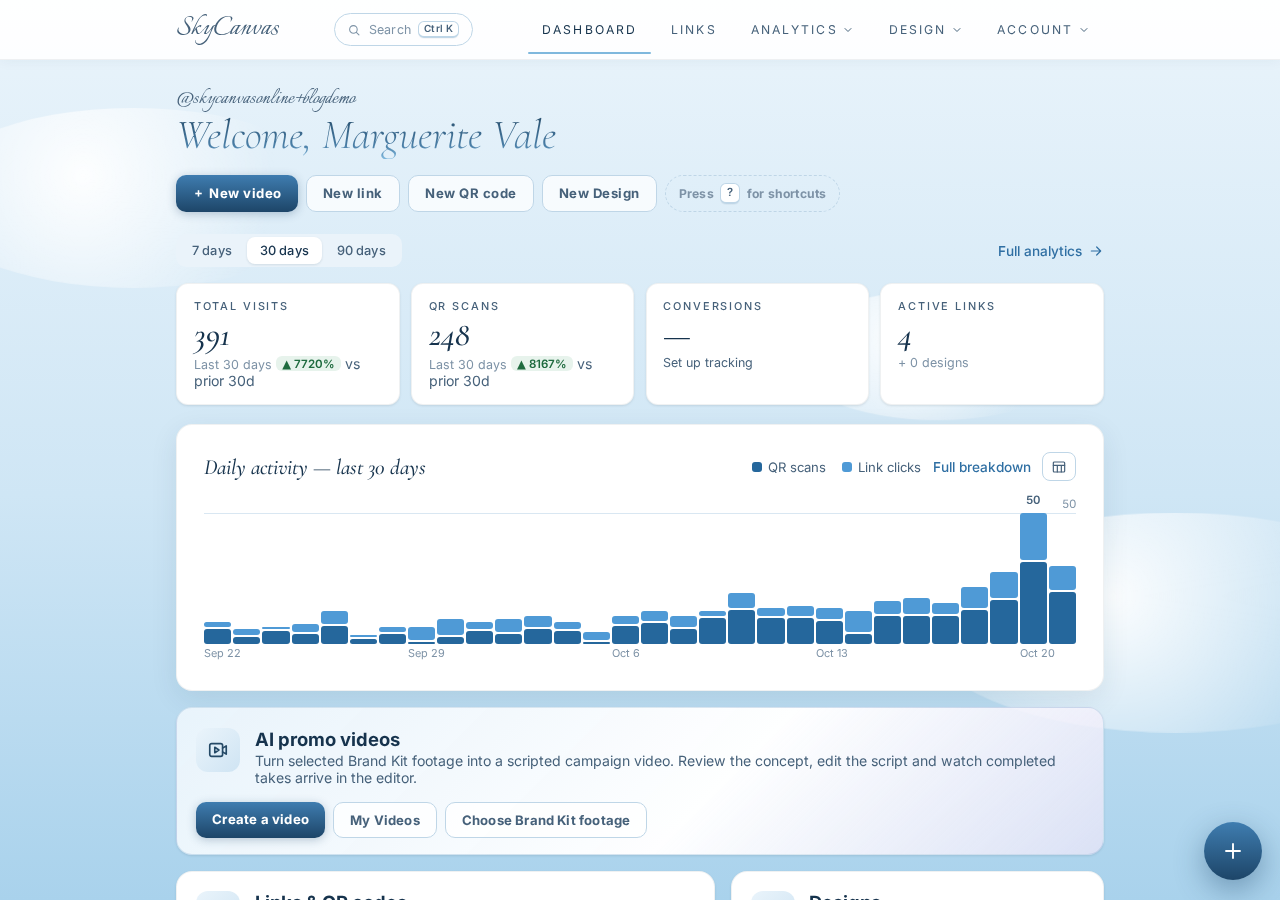Image resolution: width=1280 pixels, height=900 pixels.
Task: Click the Ctrl K shortcut badge
Action: (x=439, y=29)
